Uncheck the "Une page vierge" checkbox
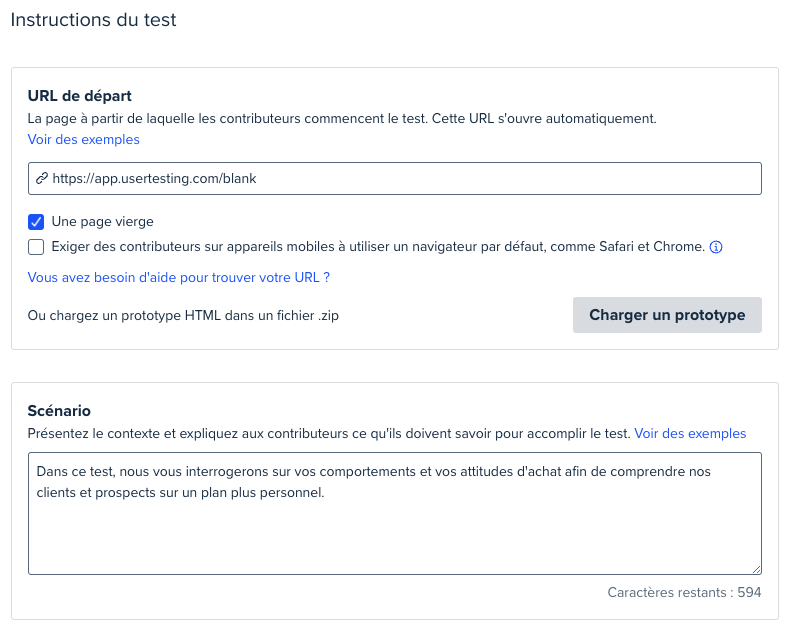This screenshot has height=633, width=794. (36, 222)
